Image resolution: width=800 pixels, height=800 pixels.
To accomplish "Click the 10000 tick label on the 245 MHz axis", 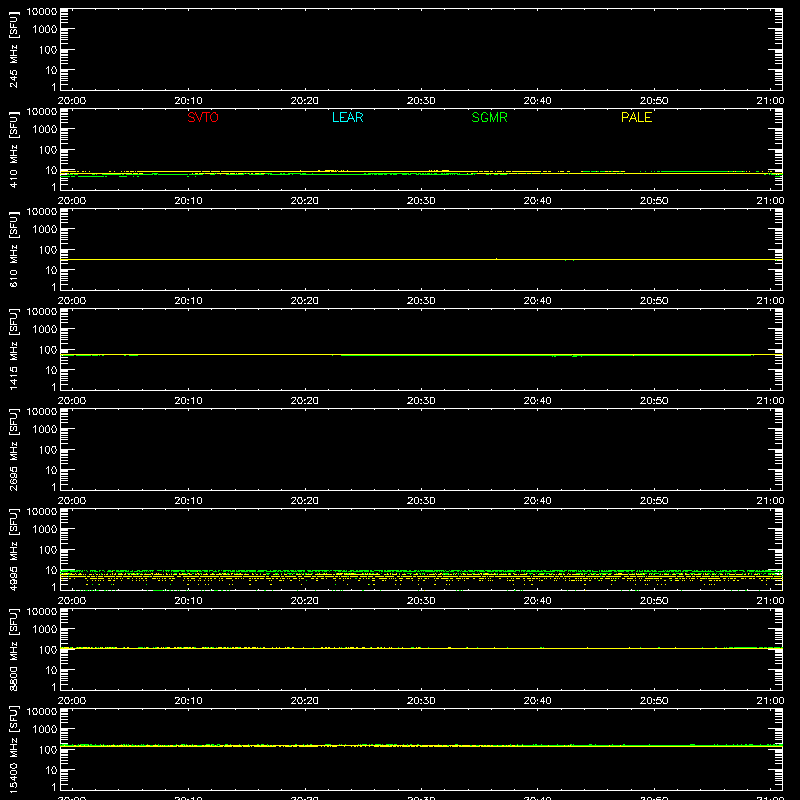I will point(42,12).
